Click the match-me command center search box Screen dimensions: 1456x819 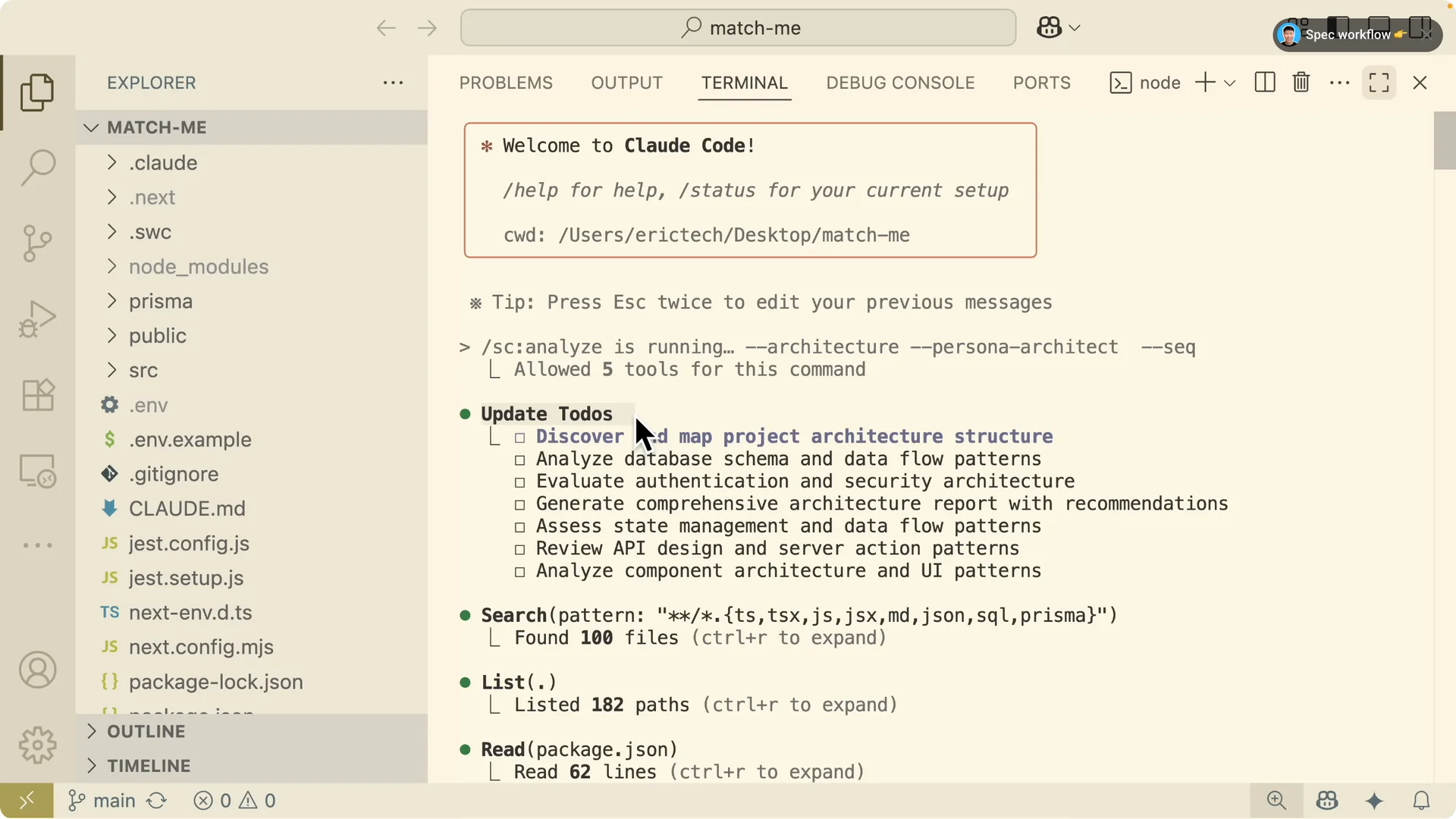(x=738, y=28)
